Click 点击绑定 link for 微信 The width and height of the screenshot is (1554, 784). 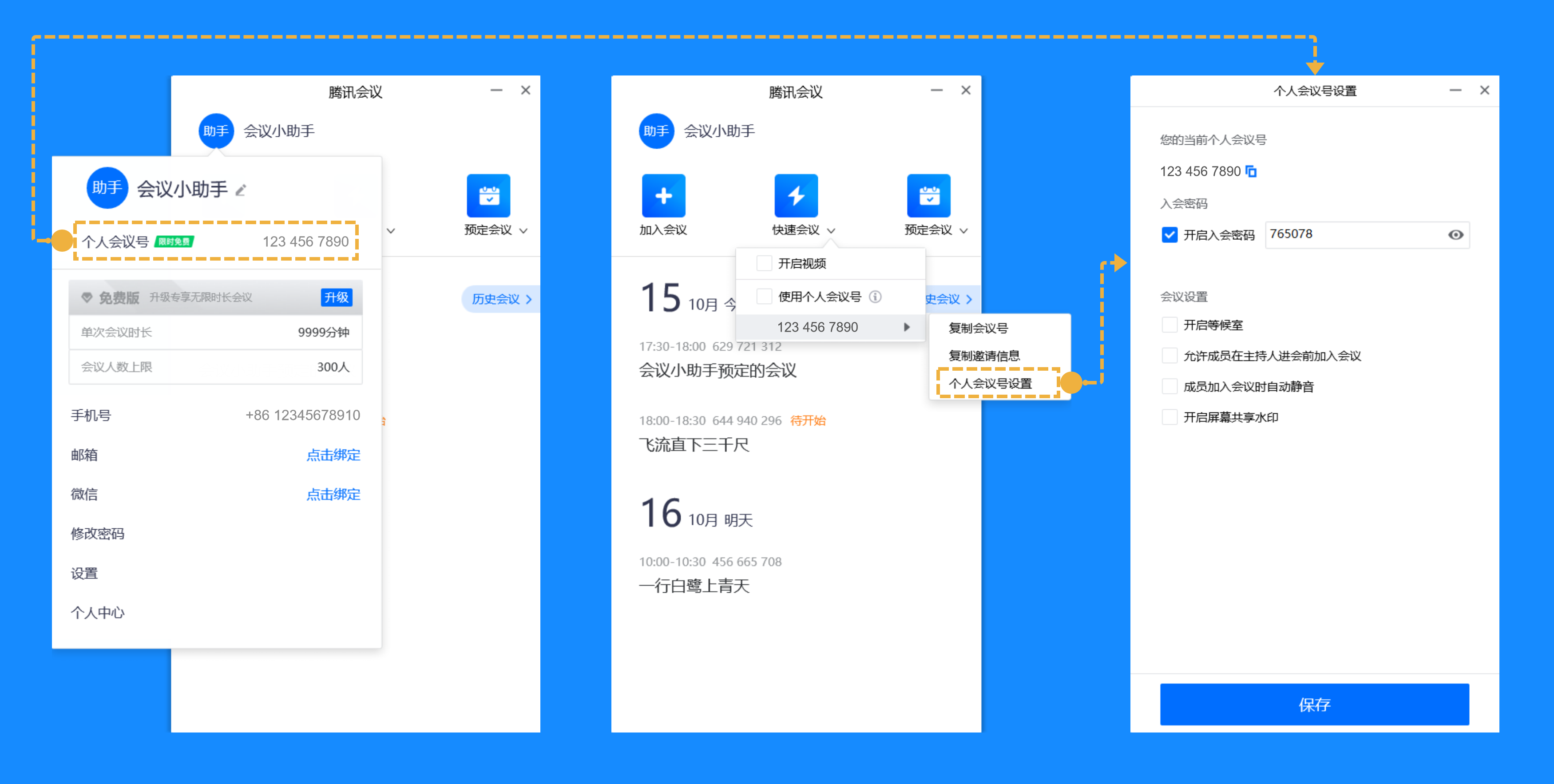pos(333,495)
